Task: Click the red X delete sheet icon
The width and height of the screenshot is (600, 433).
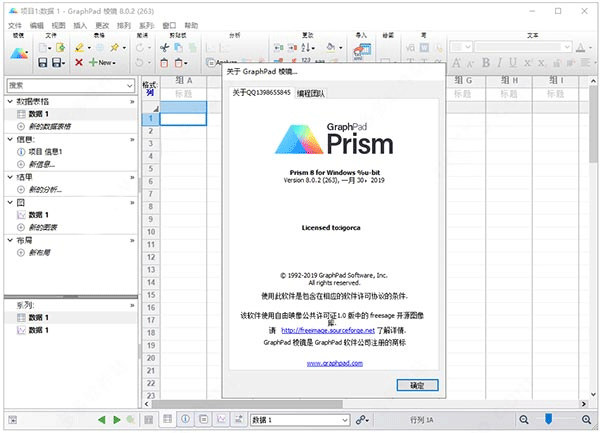Action: (79, 62)
